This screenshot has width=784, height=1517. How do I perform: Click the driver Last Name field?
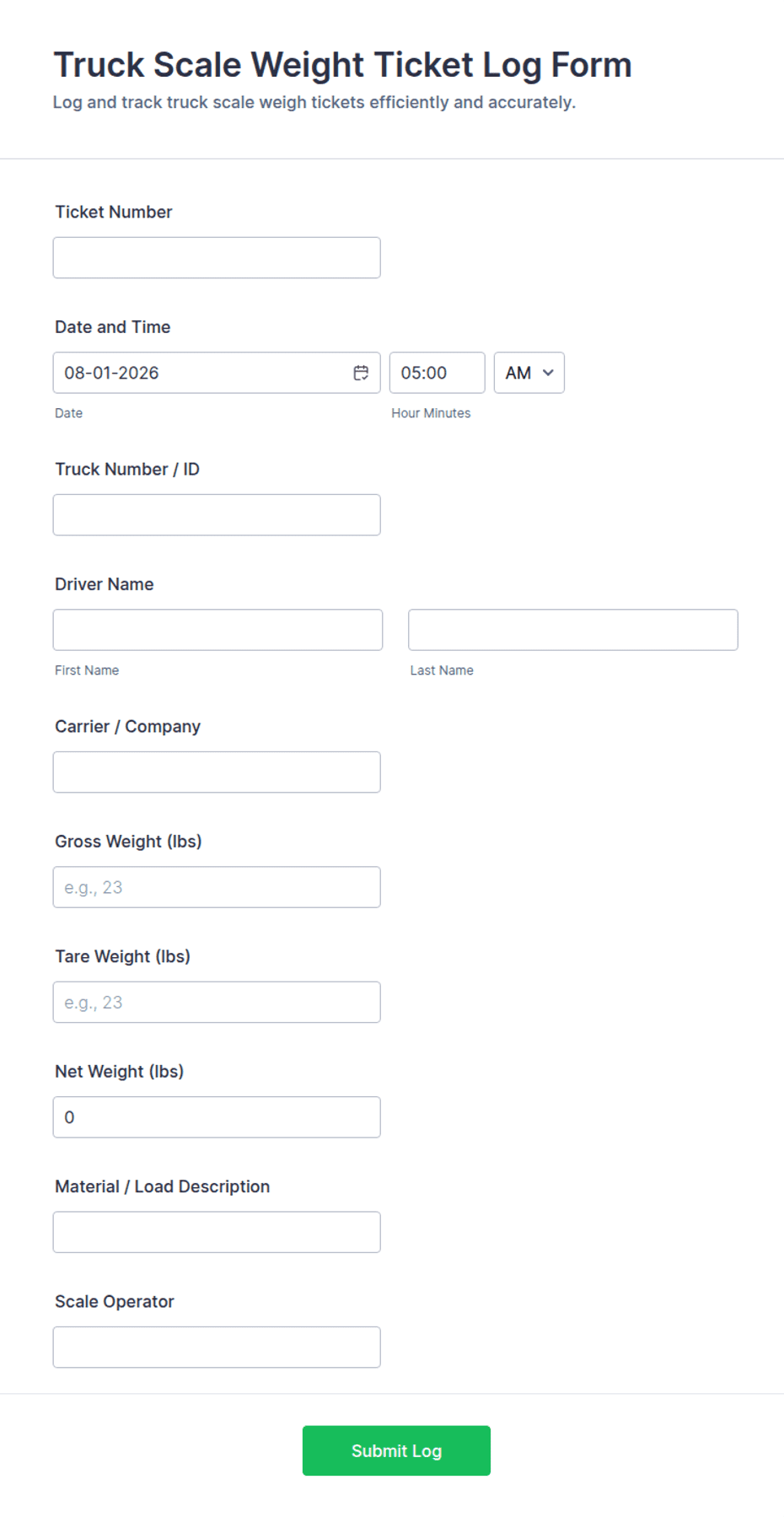(573, 630)
